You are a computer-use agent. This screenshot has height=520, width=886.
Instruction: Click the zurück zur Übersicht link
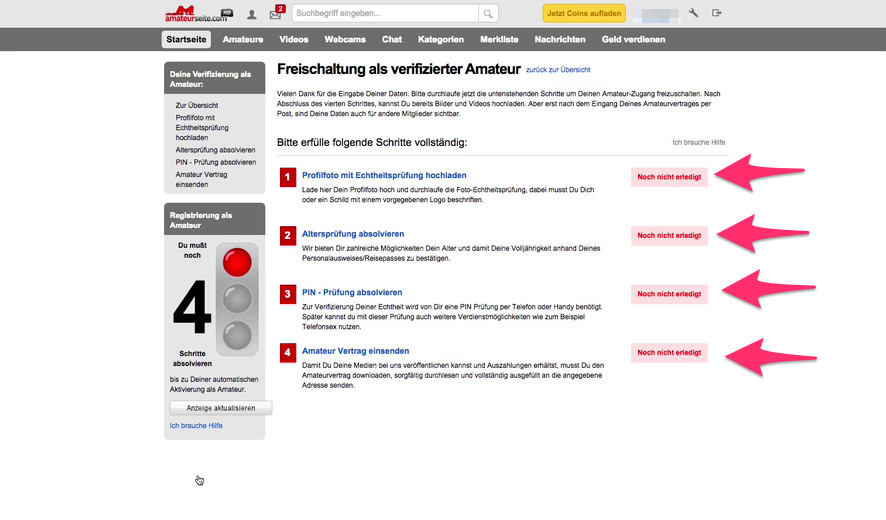(558, 70)
